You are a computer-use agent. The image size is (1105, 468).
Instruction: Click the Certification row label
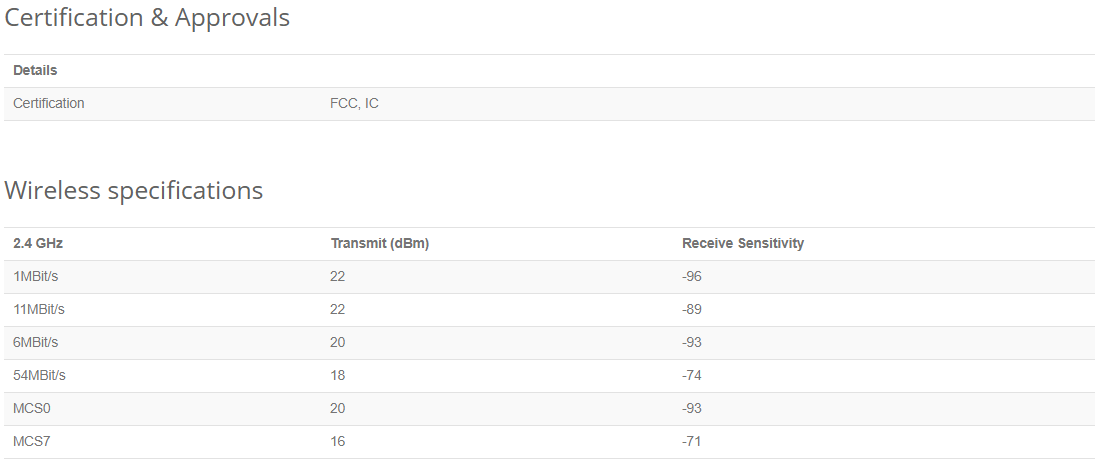[x=49, y=103]
